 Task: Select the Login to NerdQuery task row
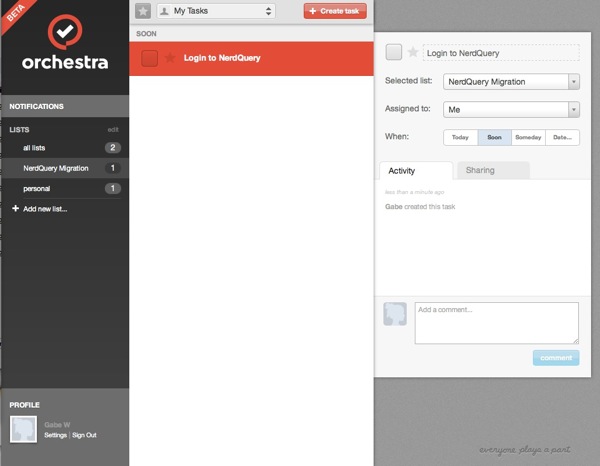(251, 59)
